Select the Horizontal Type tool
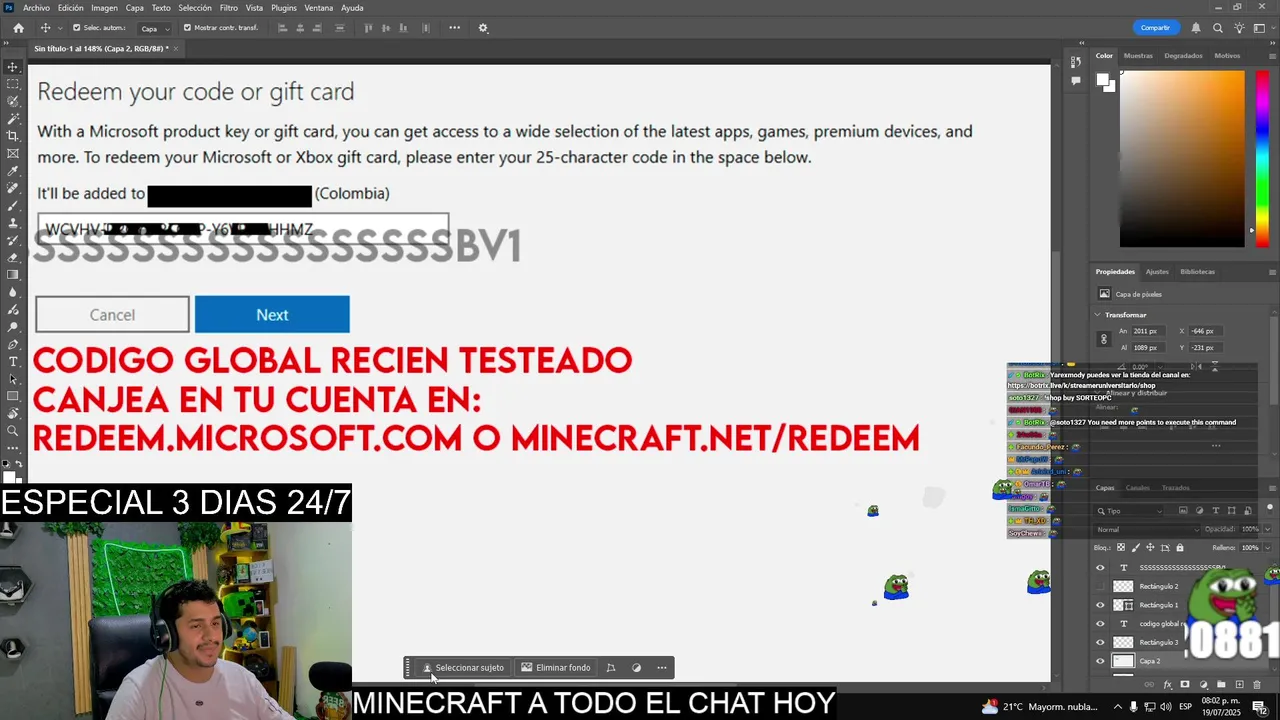Screen dimensions: 1280x720 tap(13, 361)
